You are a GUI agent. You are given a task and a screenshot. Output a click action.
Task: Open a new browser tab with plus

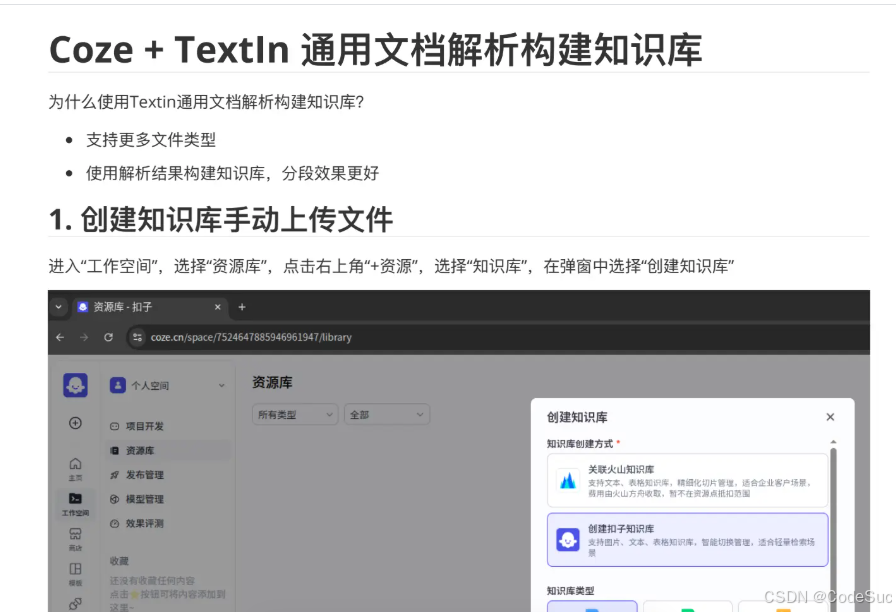[x=242, y=307]
